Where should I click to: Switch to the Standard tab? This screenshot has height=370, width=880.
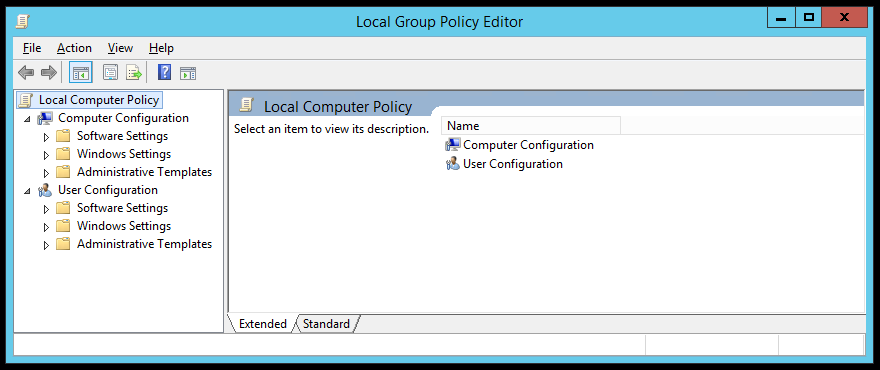(x=326, y=324)
